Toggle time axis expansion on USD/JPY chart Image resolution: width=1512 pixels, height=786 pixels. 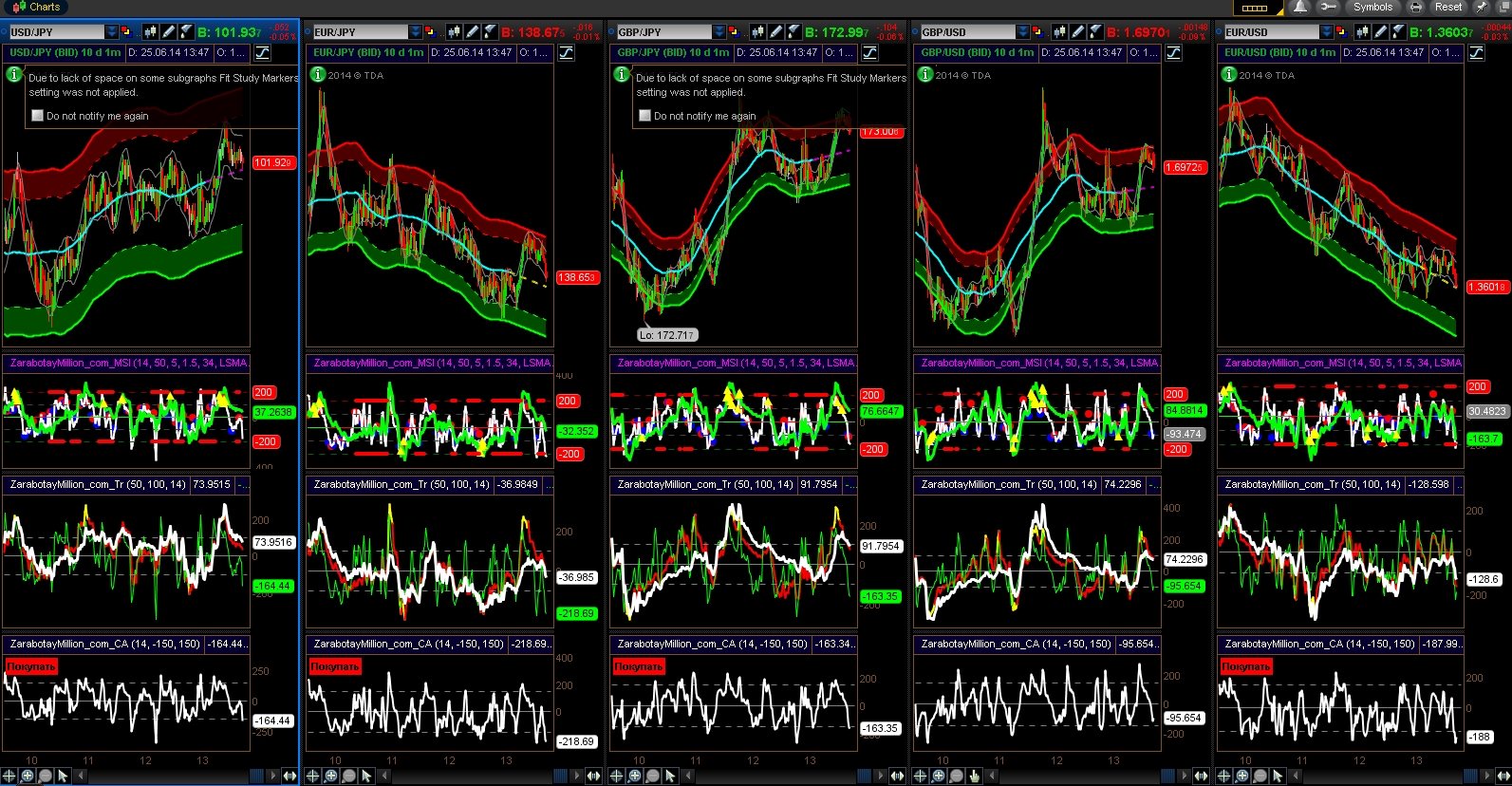[x=289, y=777]
